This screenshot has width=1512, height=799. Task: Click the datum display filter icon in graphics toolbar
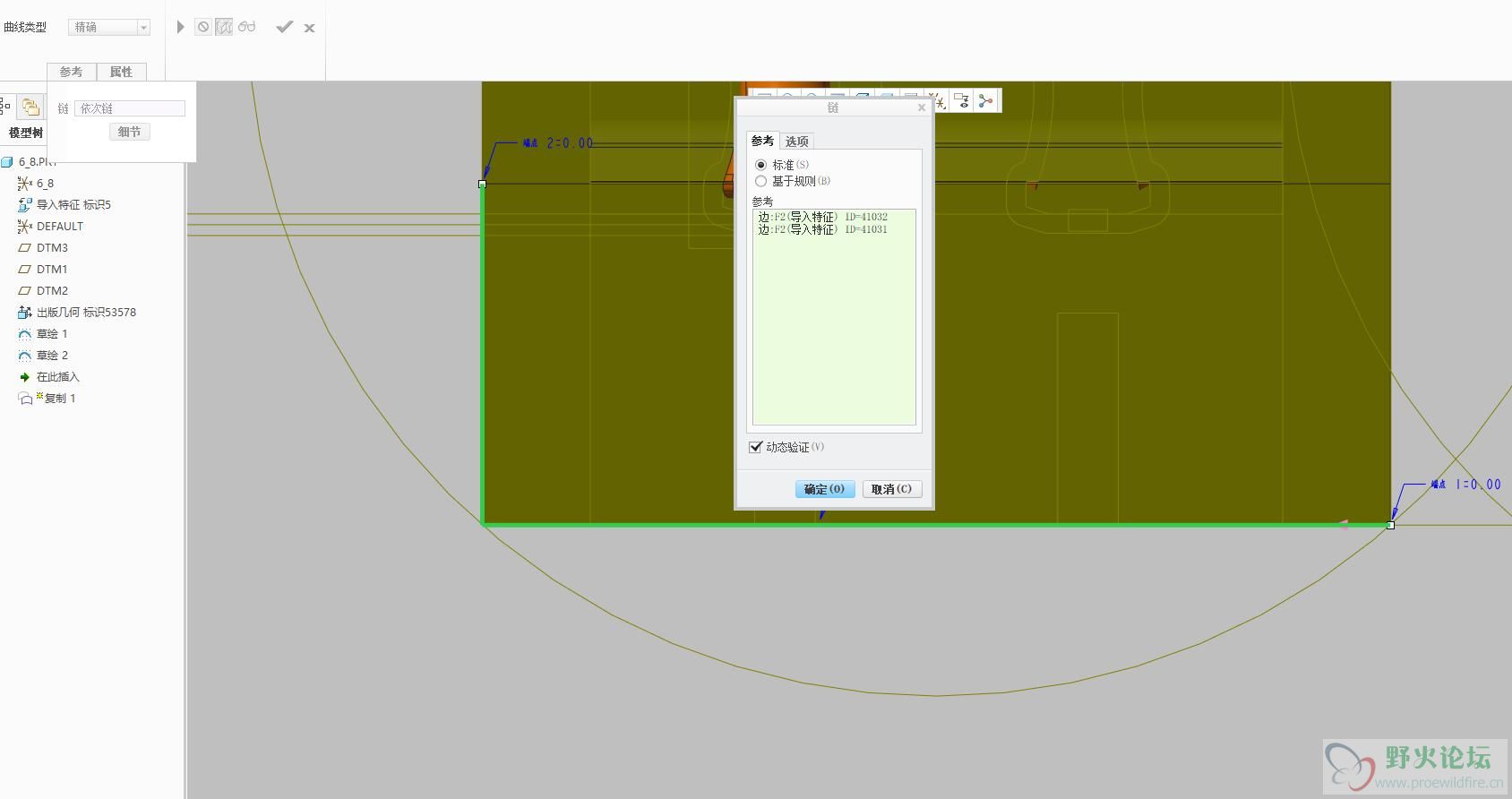[939, 101]
